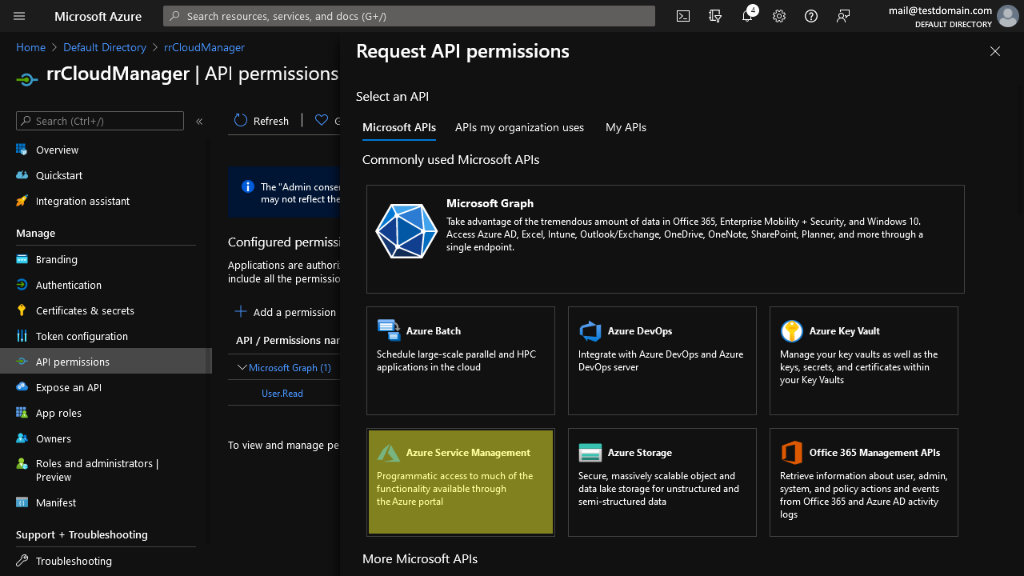This screenshot has width=1024, height=576.
Task: Click the Branding sidebar icon
Action: pyautogui.click(x=22, y=259)
